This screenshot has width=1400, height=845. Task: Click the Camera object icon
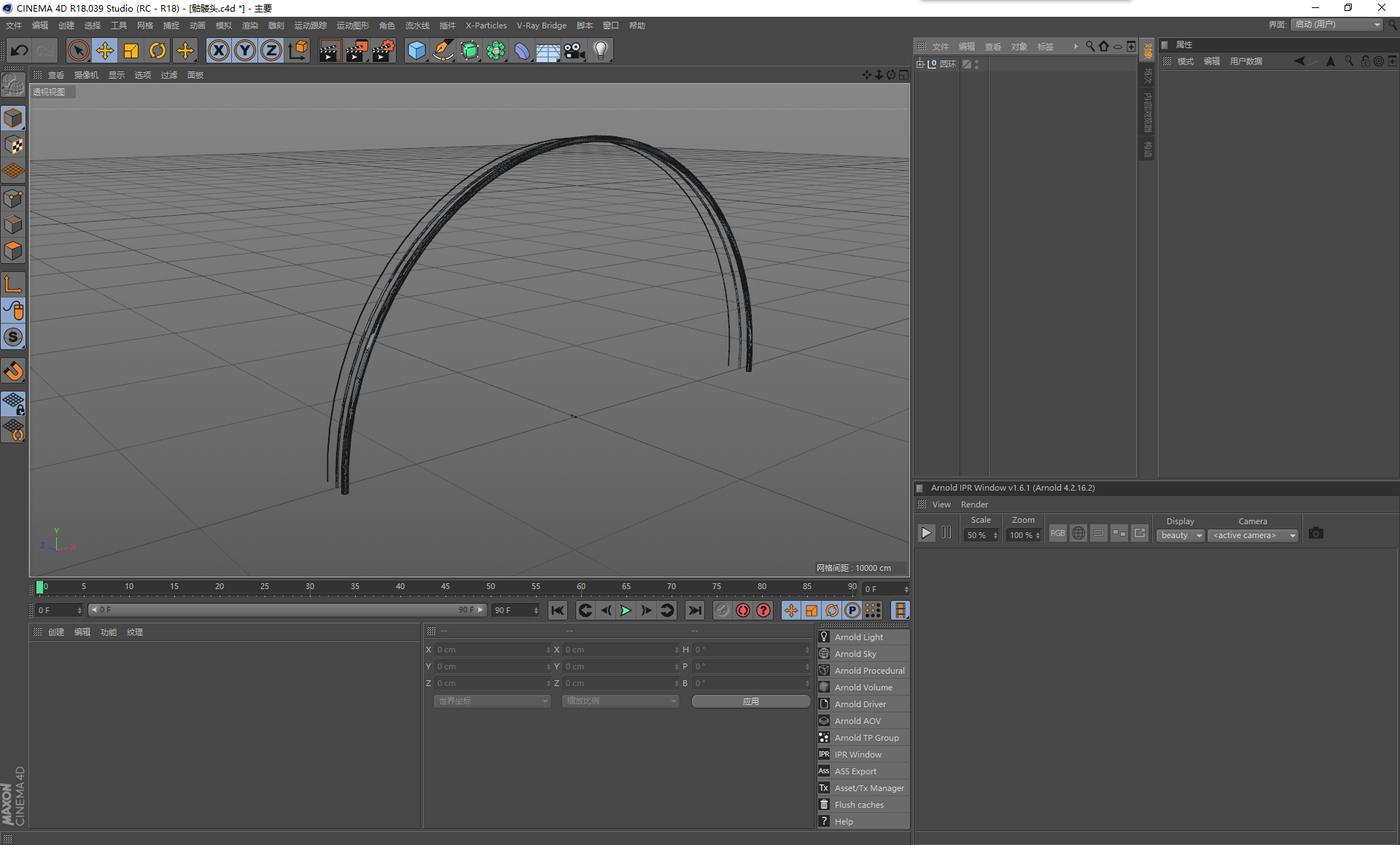point(575,50)
